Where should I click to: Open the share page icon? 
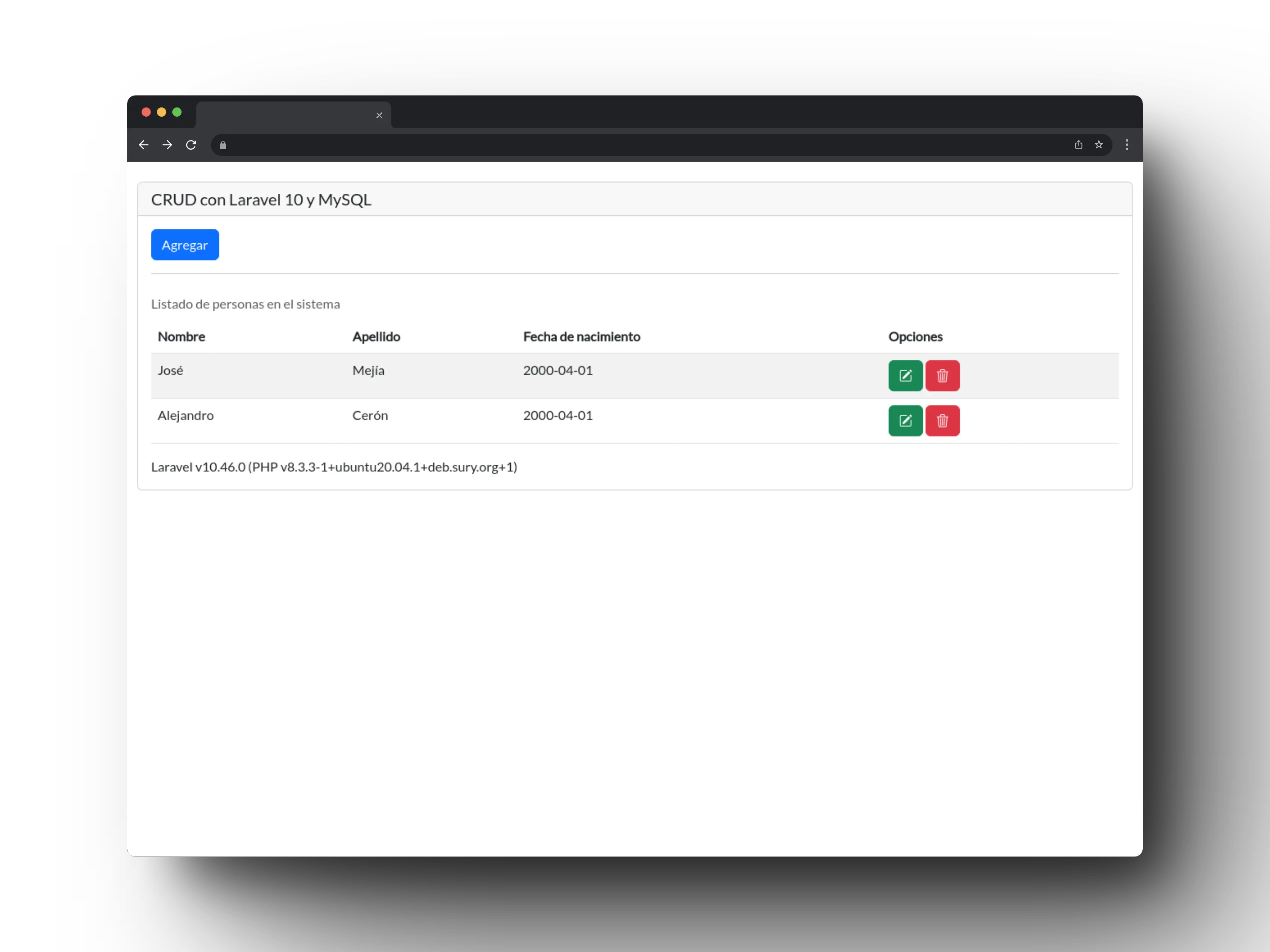[x=1078, y=144]
